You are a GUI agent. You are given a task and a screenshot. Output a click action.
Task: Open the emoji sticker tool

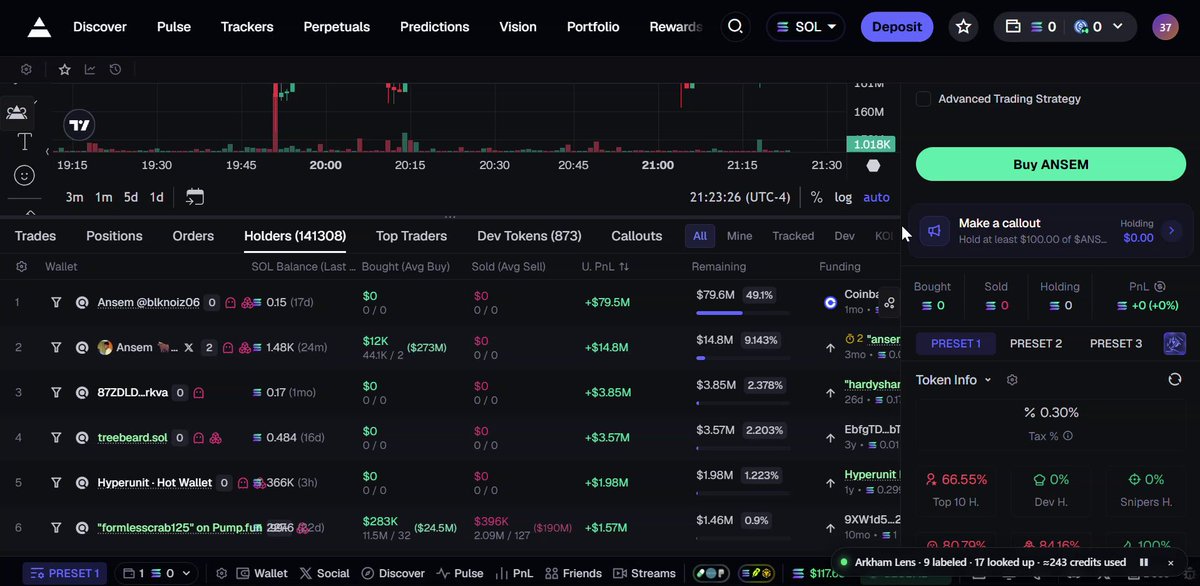click(24, 176)
